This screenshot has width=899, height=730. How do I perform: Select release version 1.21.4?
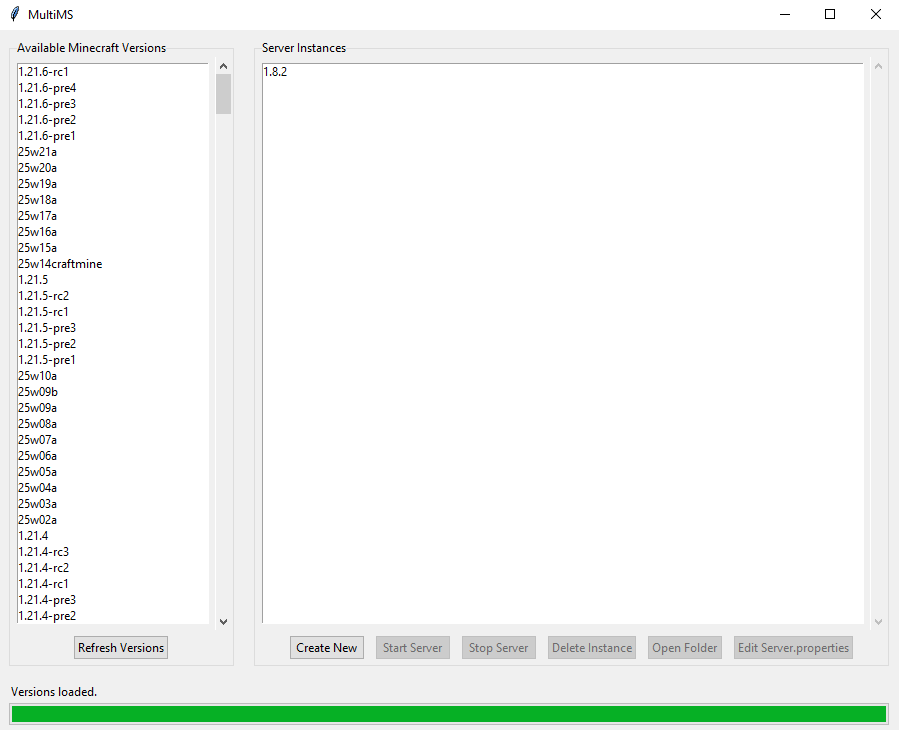tap(112, 537)
